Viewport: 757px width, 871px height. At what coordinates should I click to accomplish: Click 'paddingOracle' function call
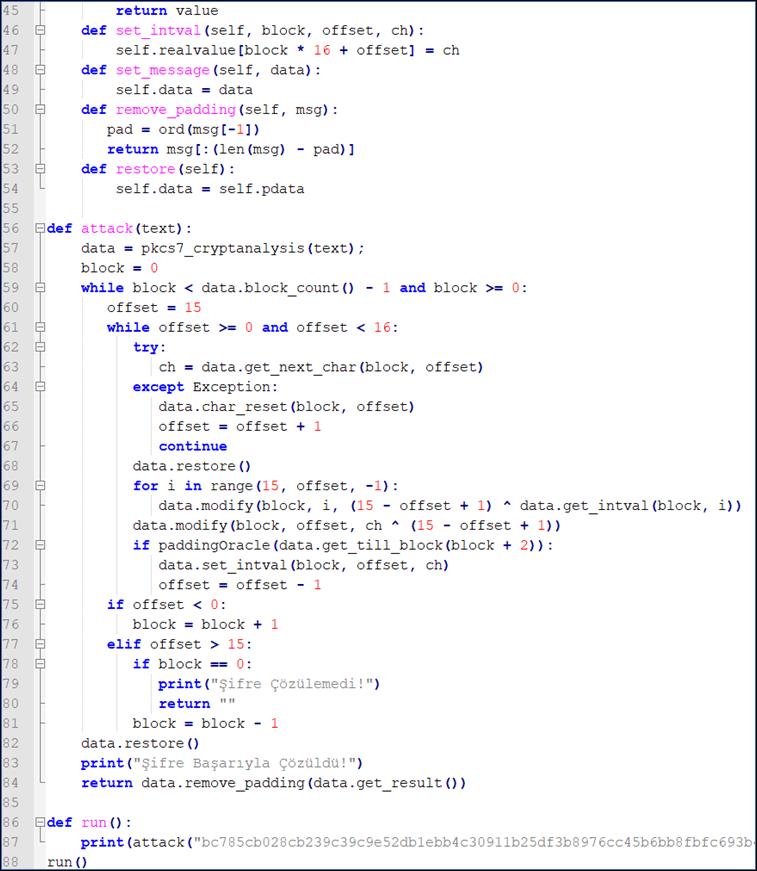[214, 545]
